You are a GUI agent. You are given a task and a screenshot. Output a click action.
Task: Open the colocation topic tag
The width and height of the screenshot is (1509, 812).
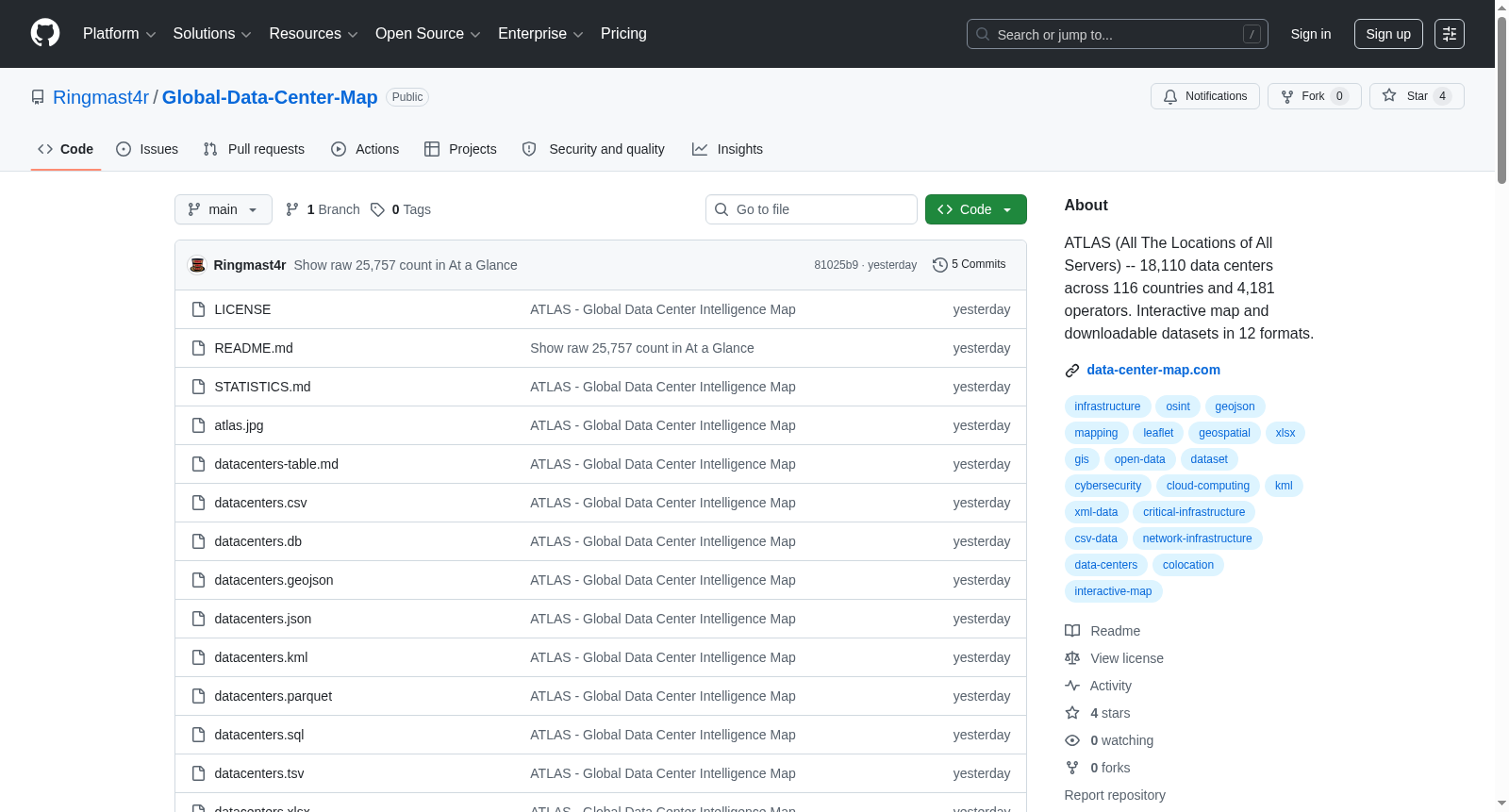(x=1187, y=565)
